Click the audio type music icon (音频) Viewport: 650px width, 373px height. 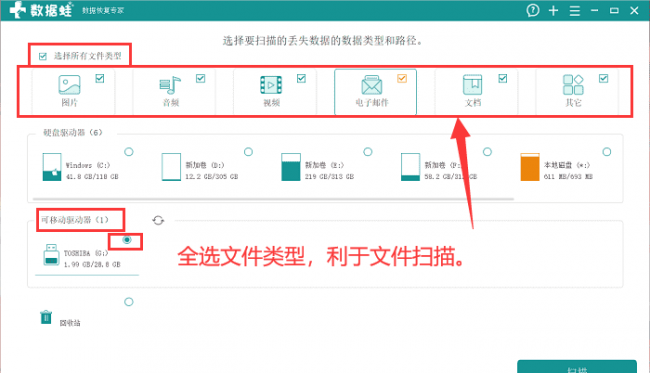click(170, 85)
